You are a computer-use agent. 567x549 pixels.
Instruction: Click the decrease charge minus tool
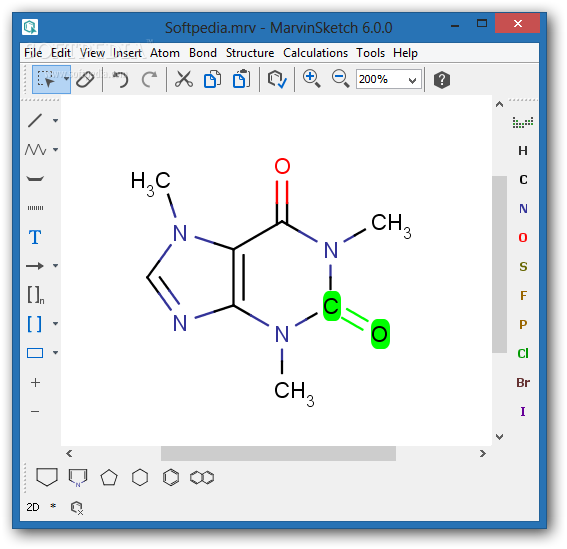(35, 412)
